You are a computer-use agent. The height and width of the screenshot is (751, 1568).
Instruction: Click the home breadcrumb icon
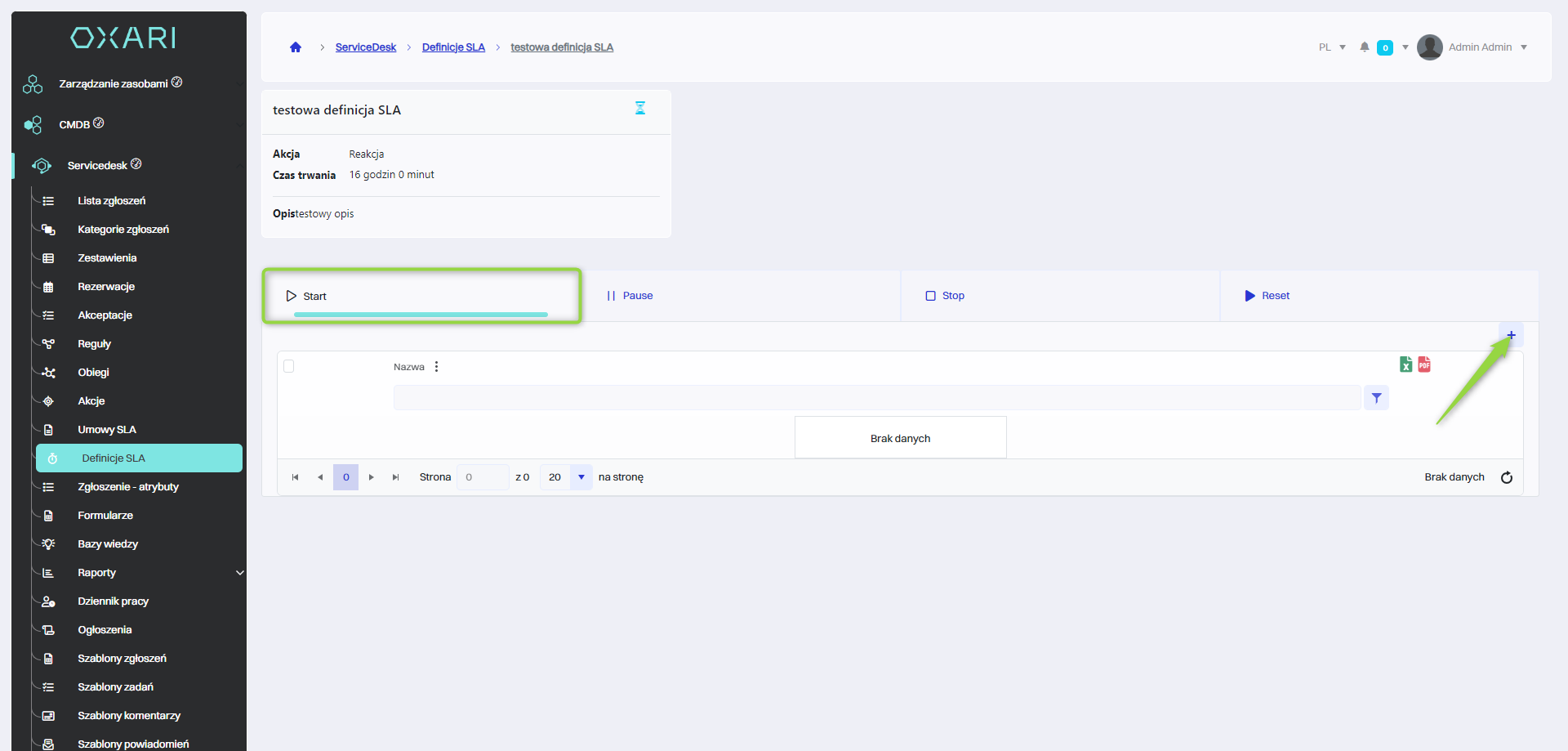[x=296, y=47]
